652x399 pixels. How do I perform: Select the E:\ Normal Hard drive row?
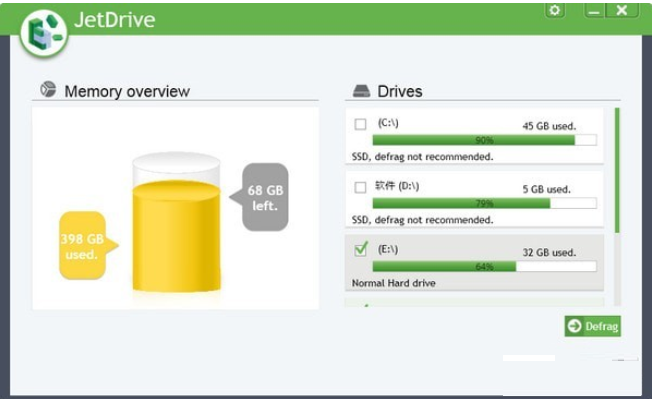[x=474, y=262]
